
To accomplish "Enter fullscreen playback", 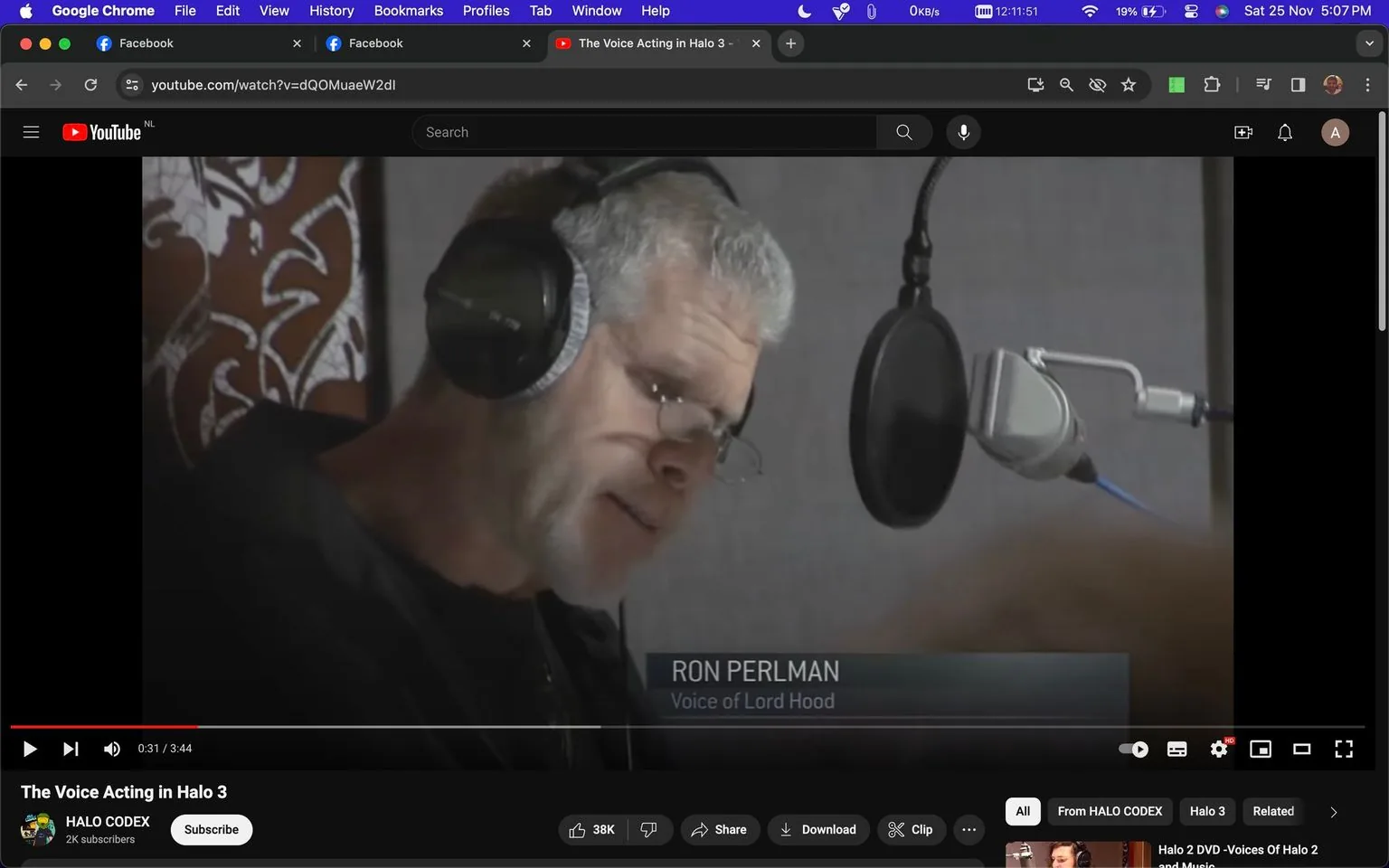I will pyautogui.click(x=1344, y=749).
